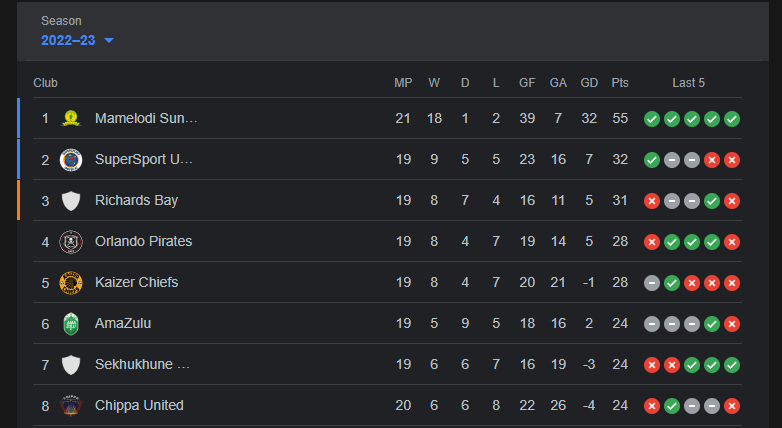Click the Mamelodi Sundowns club crest
782x428 pixels.
tap(71, 119)
